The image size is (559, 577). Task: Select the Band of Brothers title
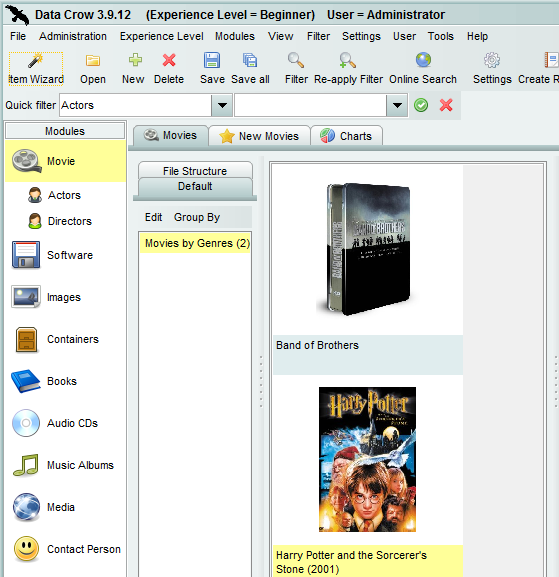pos(317,345)
